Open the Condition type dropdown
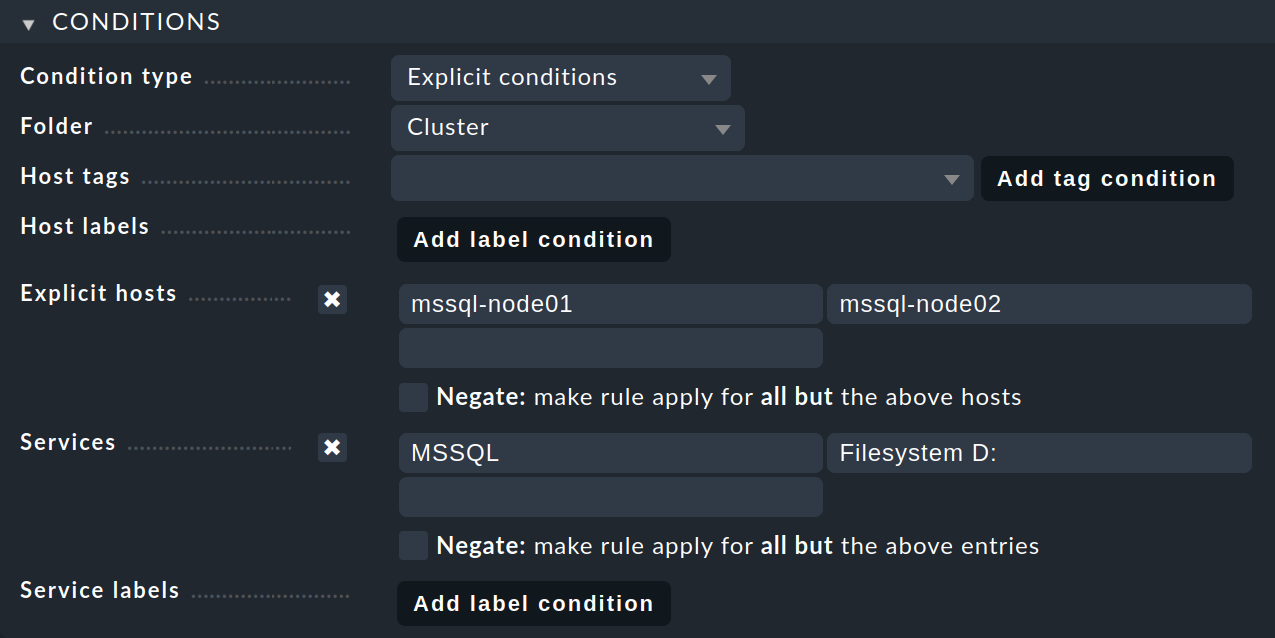Screen dimensions: 1275x638 point(561,78)
